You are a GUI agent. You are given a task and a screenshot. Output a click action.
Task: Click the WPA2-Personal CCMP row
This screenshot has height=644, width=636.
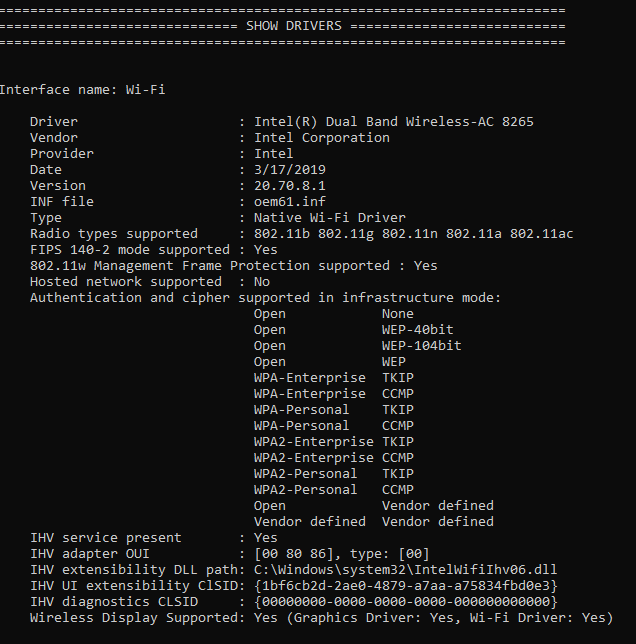pos(333,490)
